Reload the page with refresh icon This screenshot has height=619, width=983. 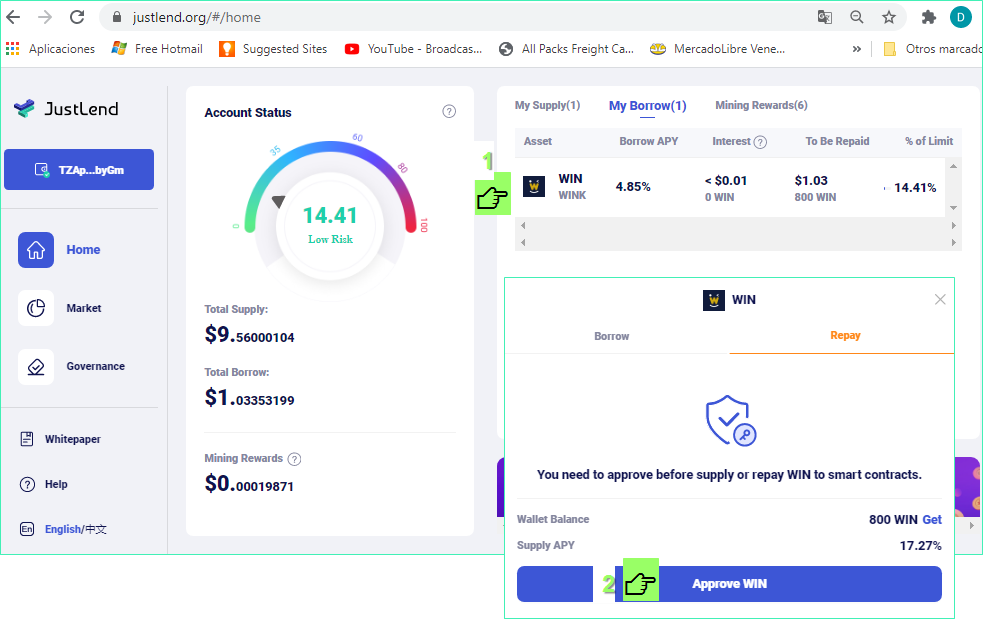[77, 17]
